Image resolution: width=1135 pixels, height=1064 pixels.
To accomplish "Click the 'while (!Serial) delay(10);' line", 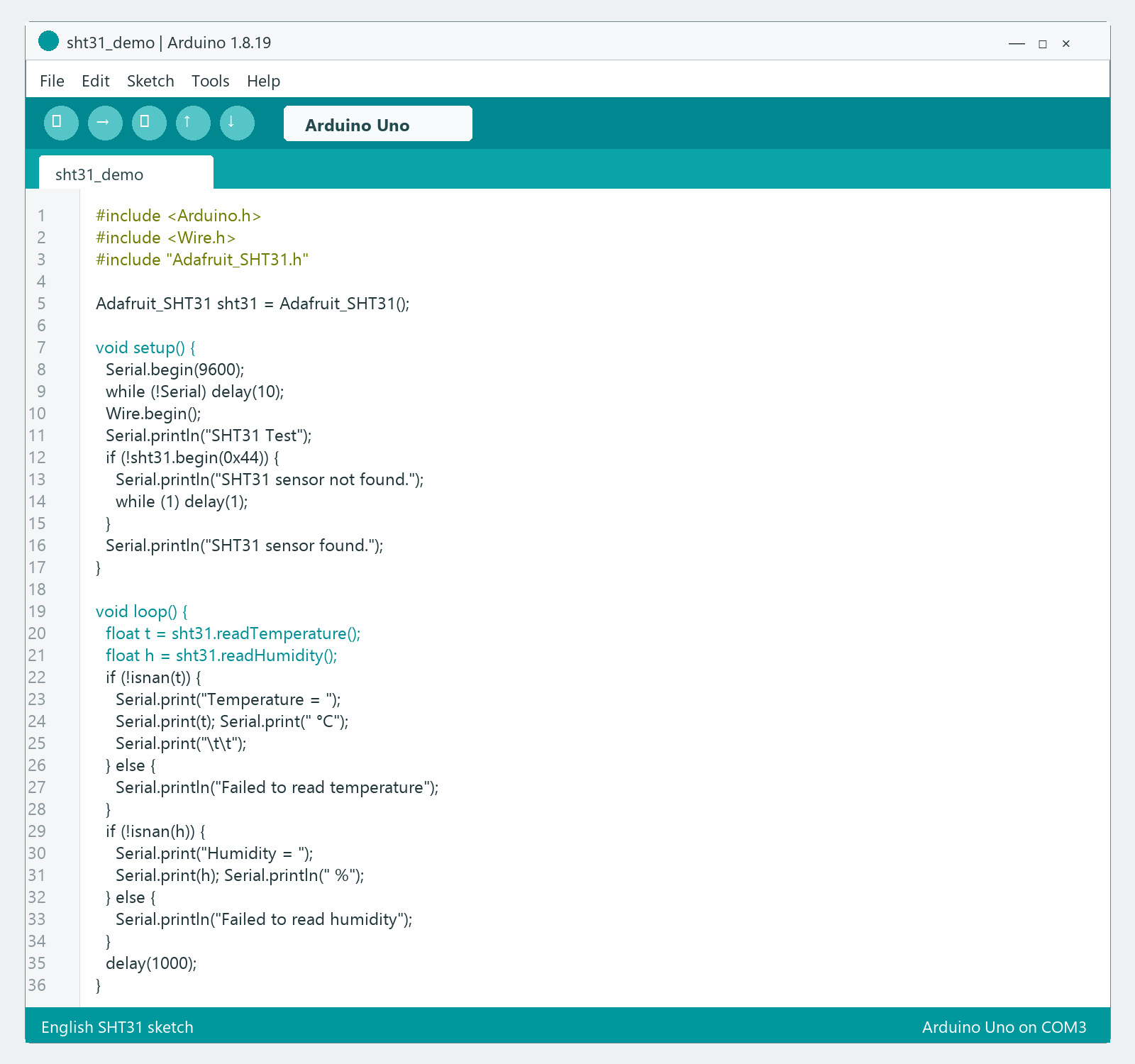I will 195,392.
